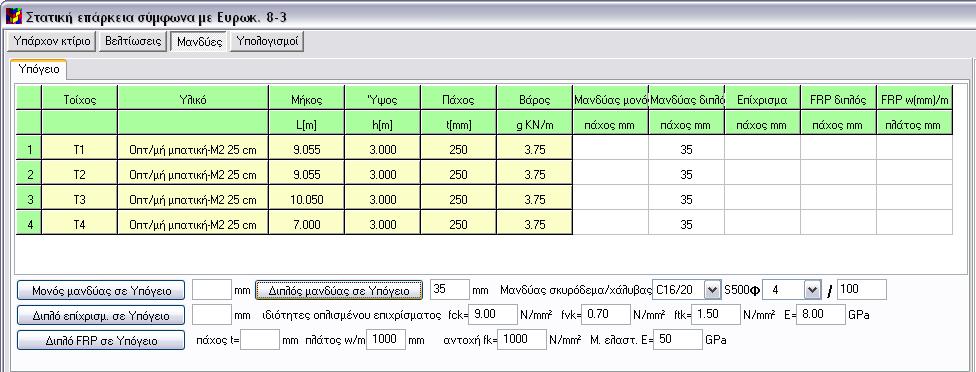
Task: Click the FRP modulus E field showing 50
Action: tap(677, 340)
